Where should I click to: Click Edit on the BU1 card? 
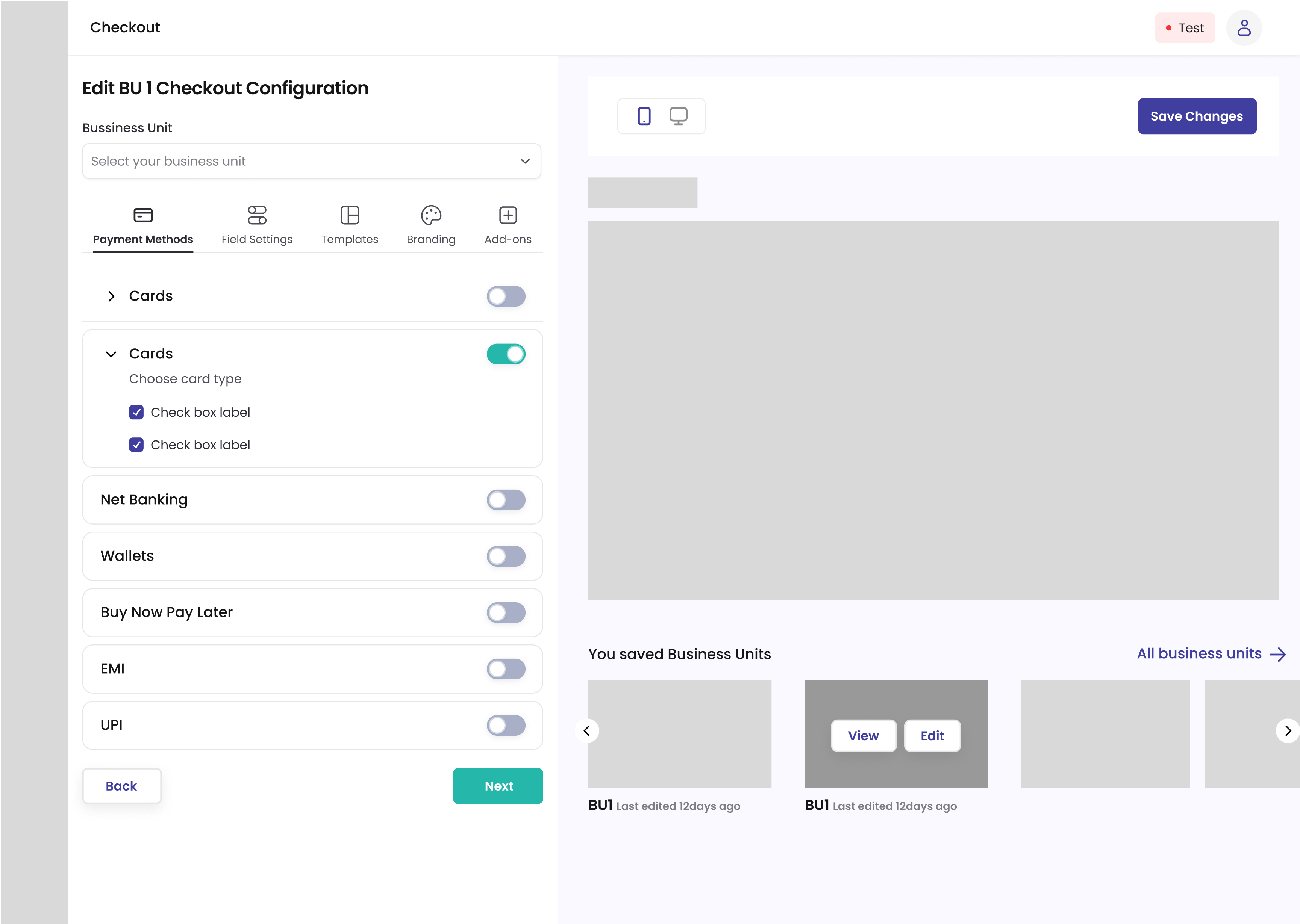coord(932,736)
